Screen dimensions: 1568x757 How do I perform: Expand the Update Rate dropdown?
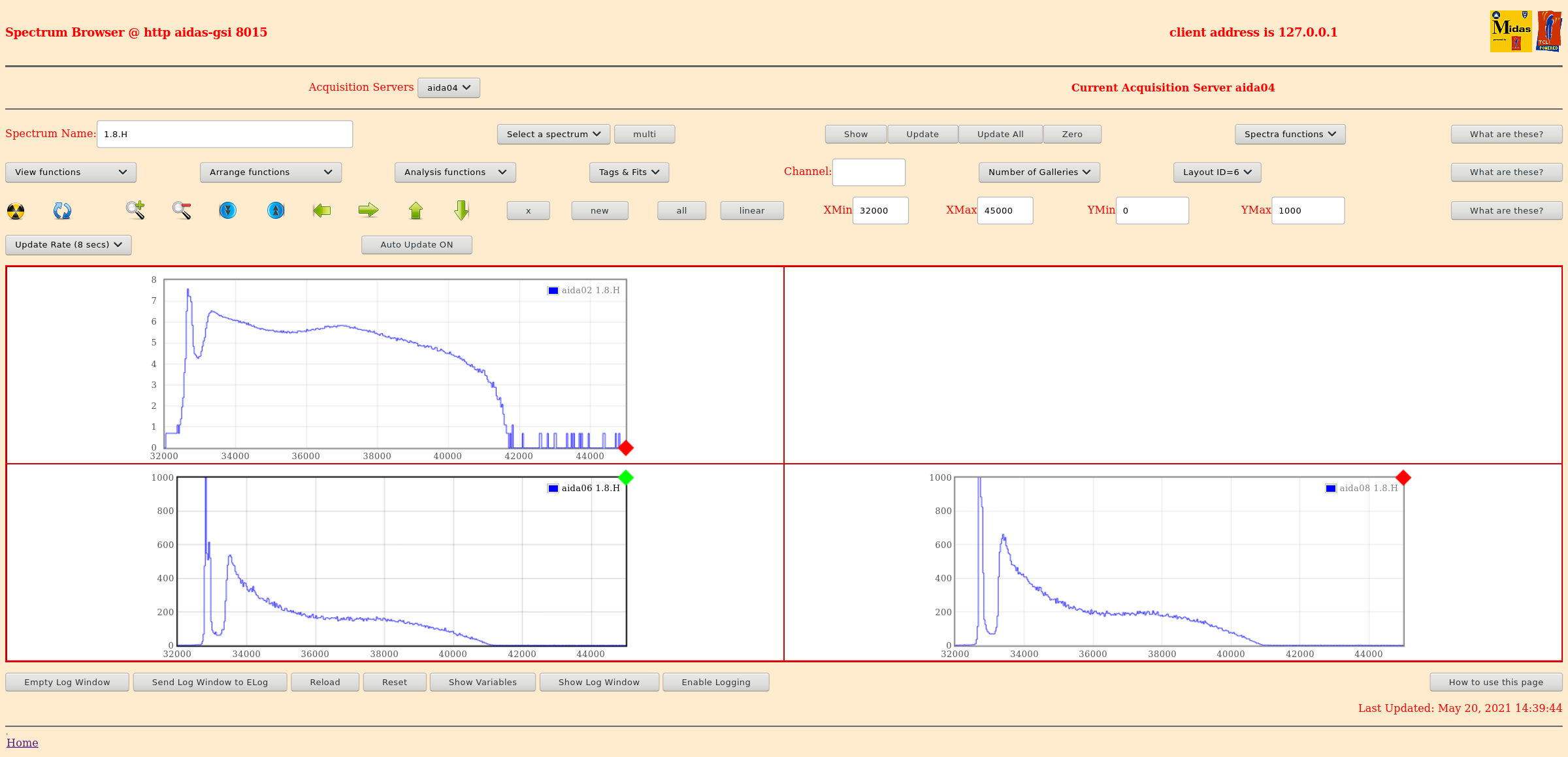click(x=69, y=245)
